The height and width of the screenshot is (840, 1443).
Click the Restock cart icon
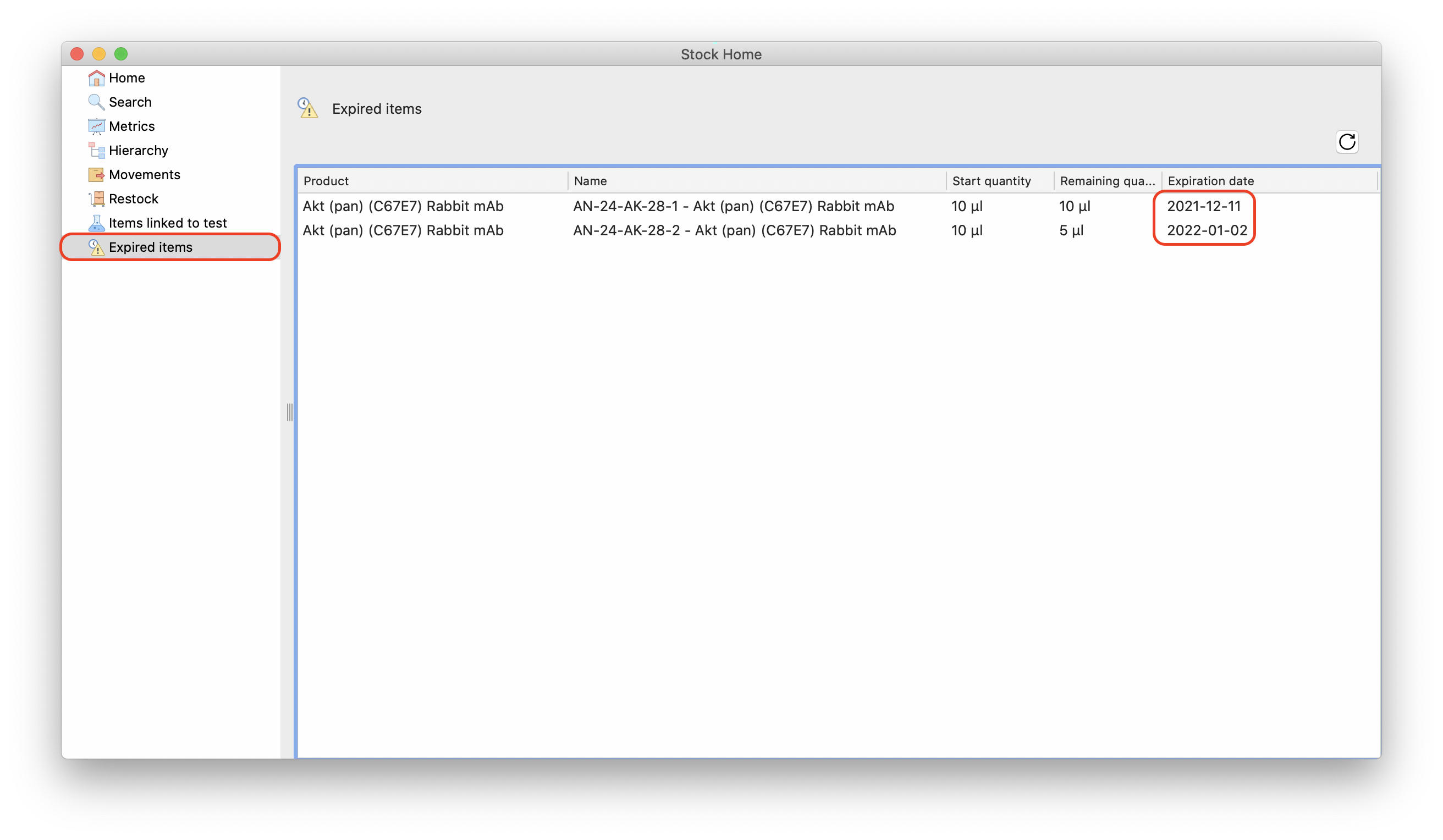[96, 198]
